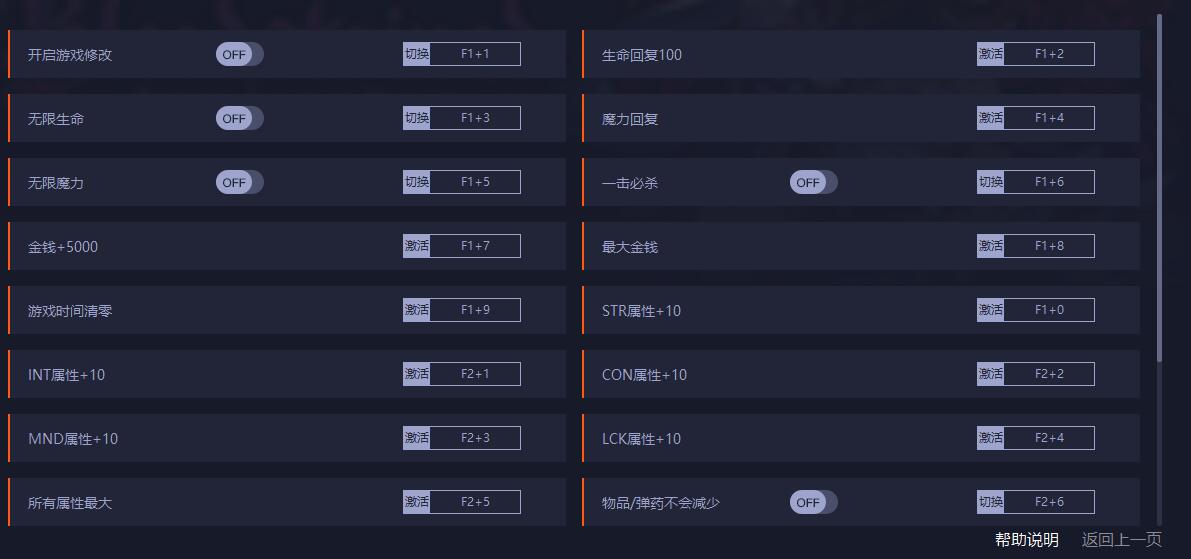This screenshot has width=1191, height=559.
Task: Click 激活 button for 生命回复100
Action: [x=990, y=54]
